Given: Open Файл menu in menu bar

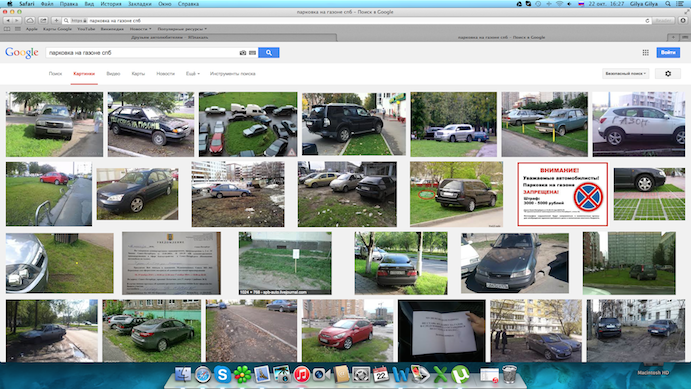Looking at the screenshot, I should [x=47, y=4].
